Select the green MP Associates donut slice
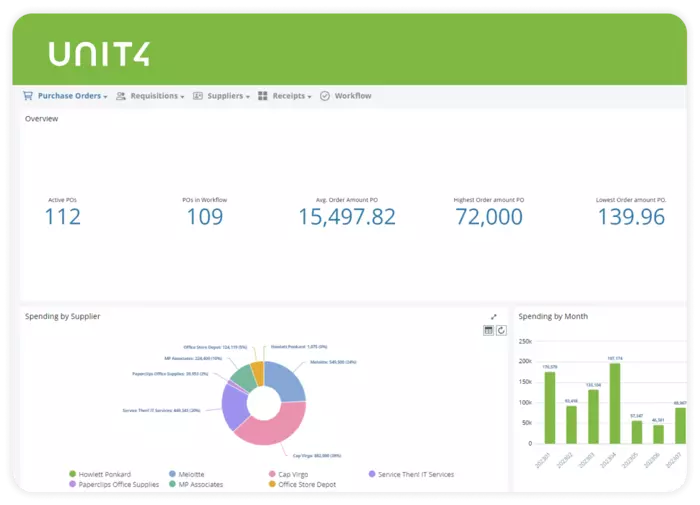 pos(244,378)
